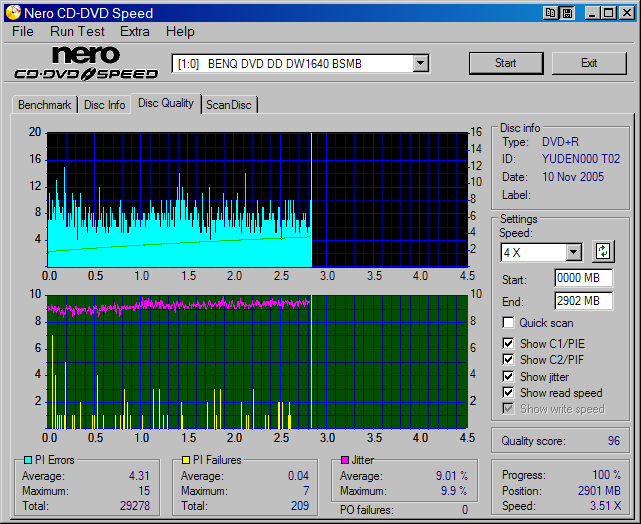Uncheck Show read speed option

(x=508, y=393)
